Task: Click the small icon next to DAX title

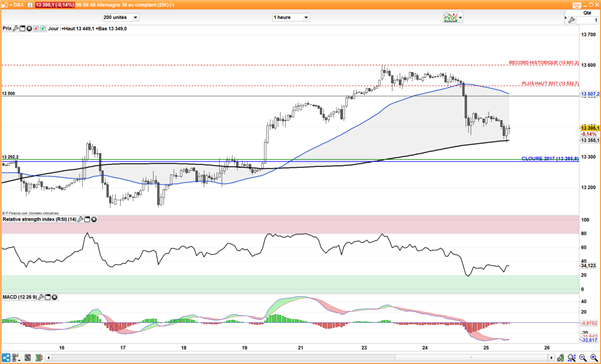Action: (30, 5)
